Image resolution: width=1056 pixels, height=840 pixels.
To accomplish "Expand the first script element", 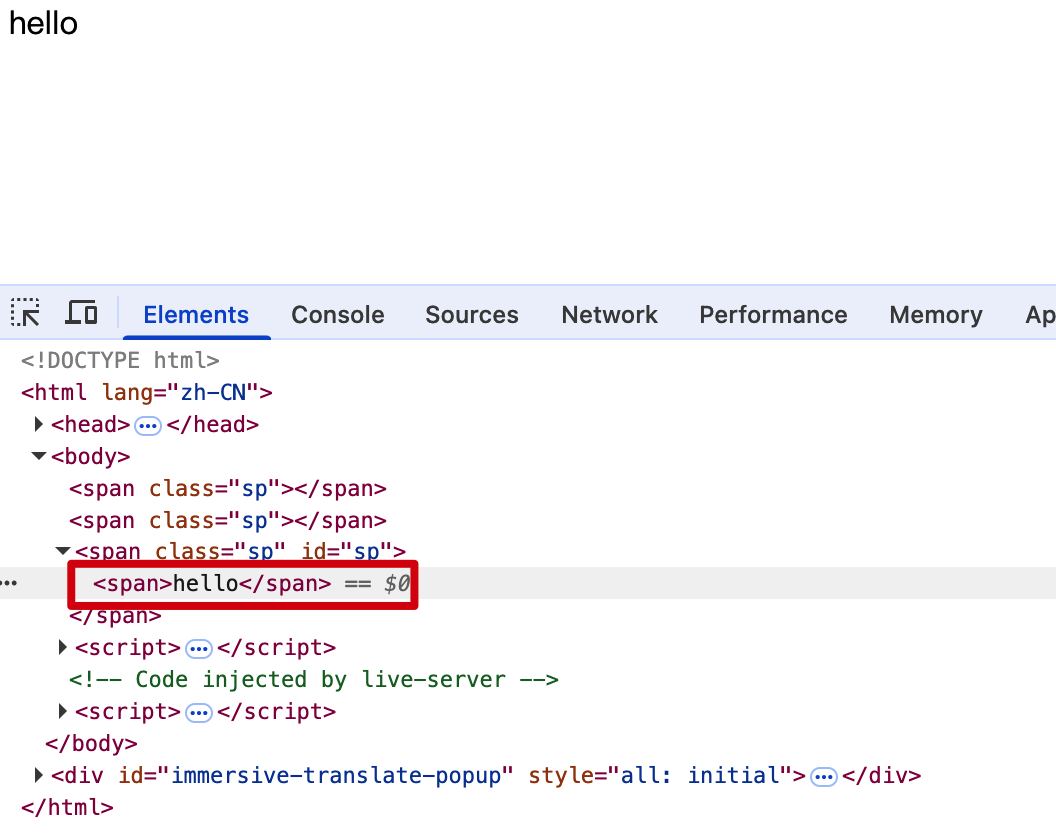I will click(x=63, y=648).
